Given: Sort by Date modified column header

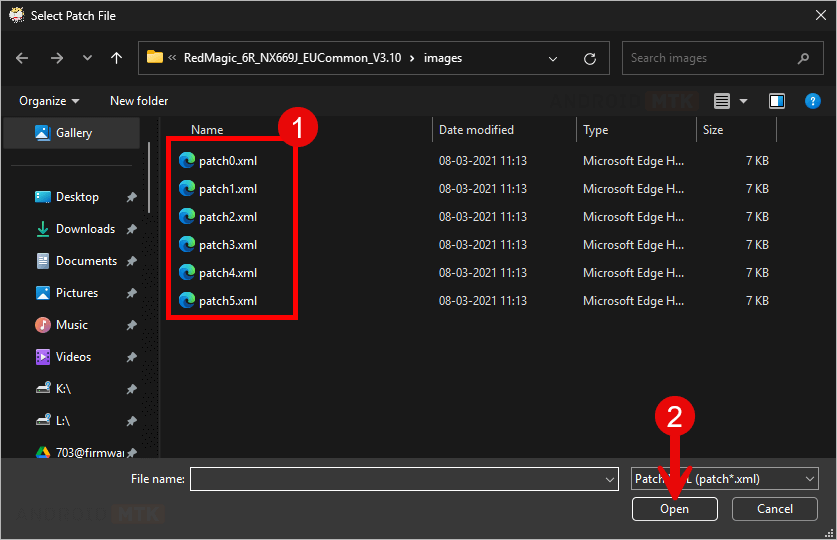Looking at the screenshot, I should (x=476, y=130).
